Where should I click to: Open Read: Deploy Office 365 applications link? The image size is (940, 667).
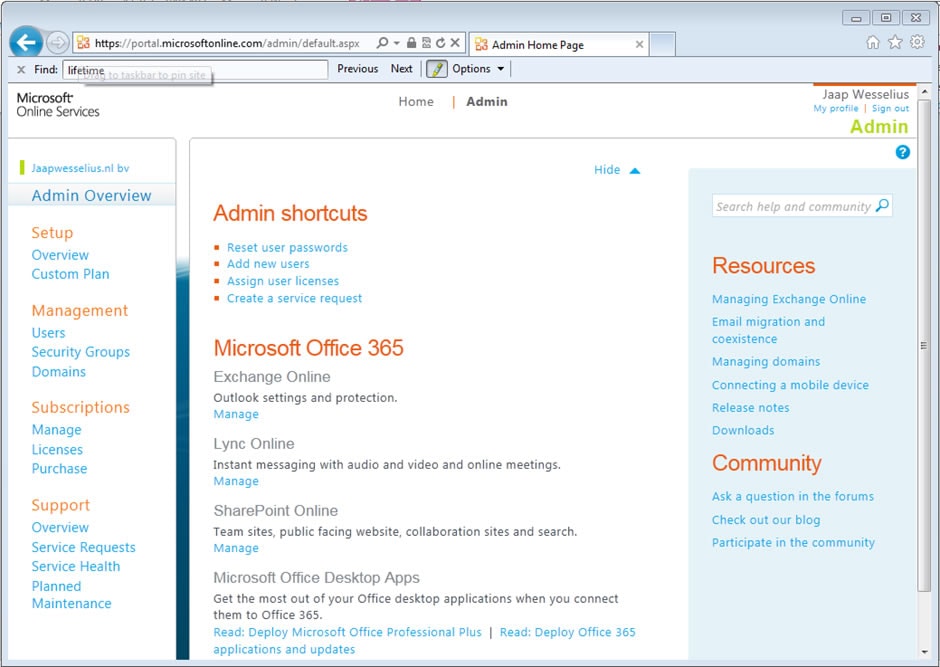(x=567, y=632)
